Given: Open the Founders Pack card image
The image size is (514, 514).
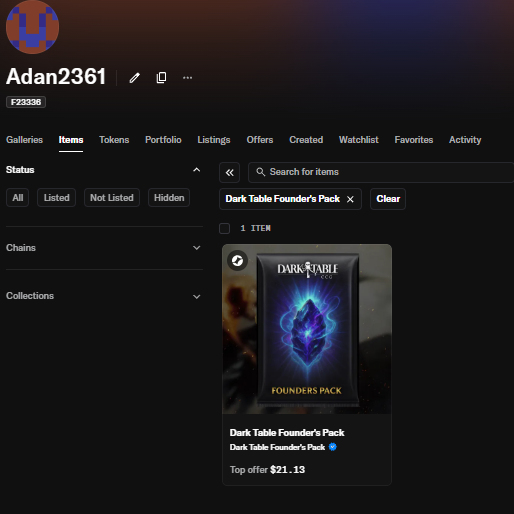Looking at the screenshot, I should 307,329.
